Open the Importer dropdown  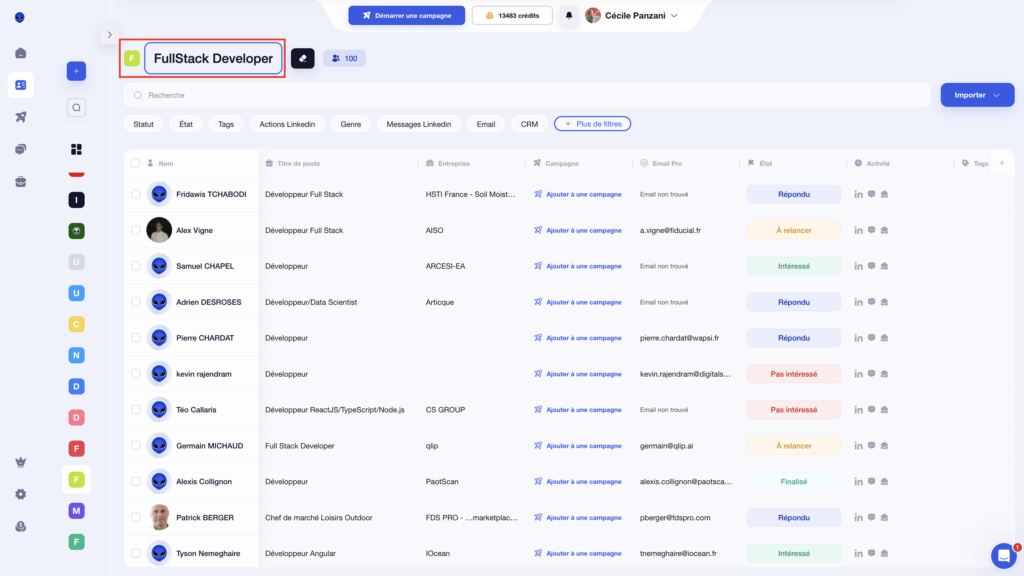(x=977, y=95)
